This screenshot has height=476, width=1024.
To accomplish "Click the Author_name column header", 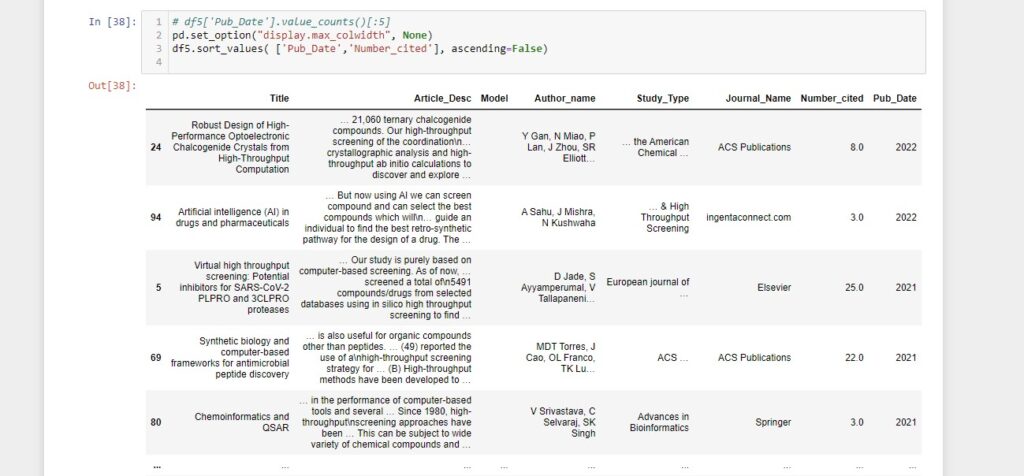I will tap(565, 98).
